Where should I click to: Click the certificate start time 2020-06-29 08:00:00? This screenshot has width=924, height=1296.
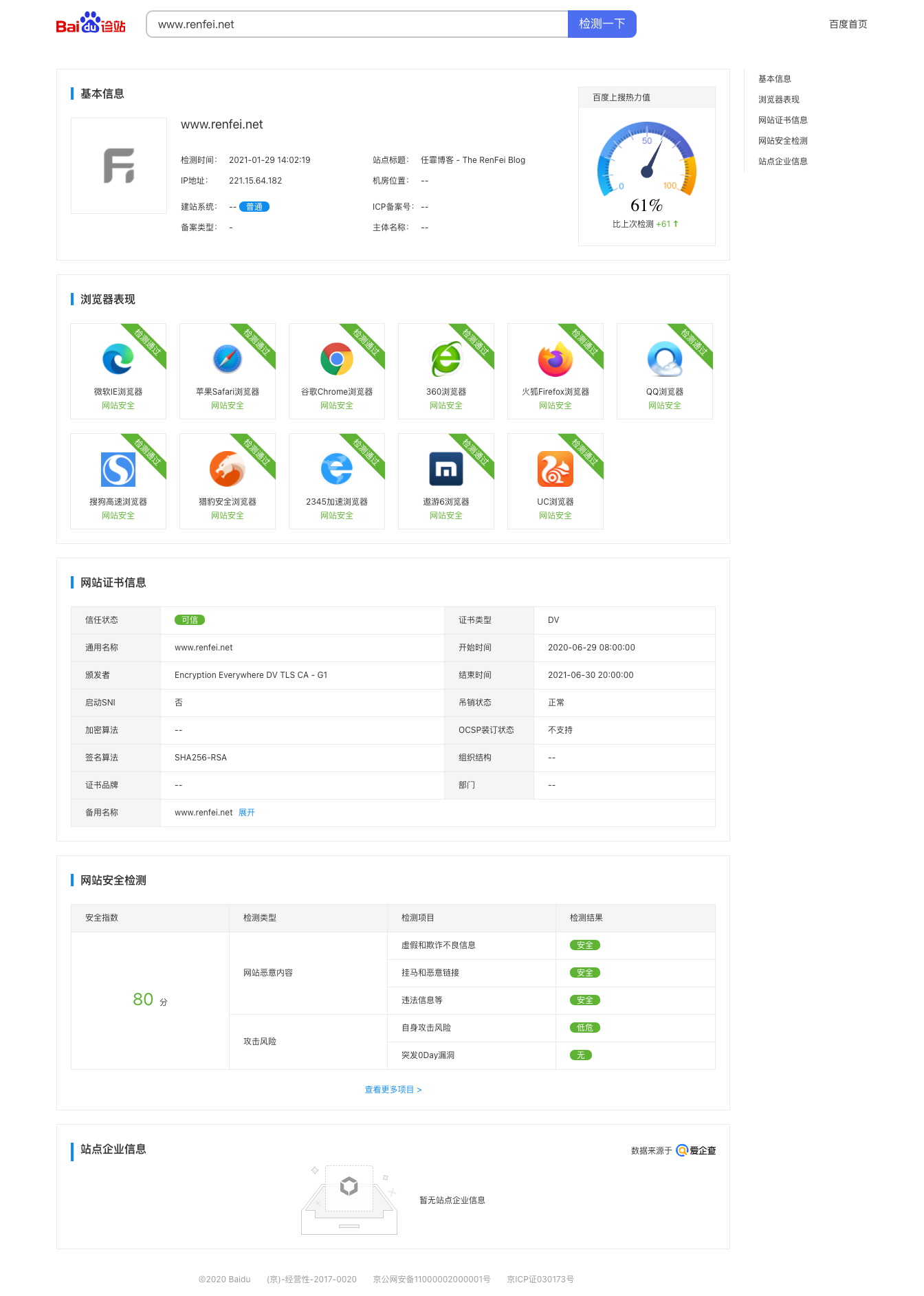click(591, 648)
